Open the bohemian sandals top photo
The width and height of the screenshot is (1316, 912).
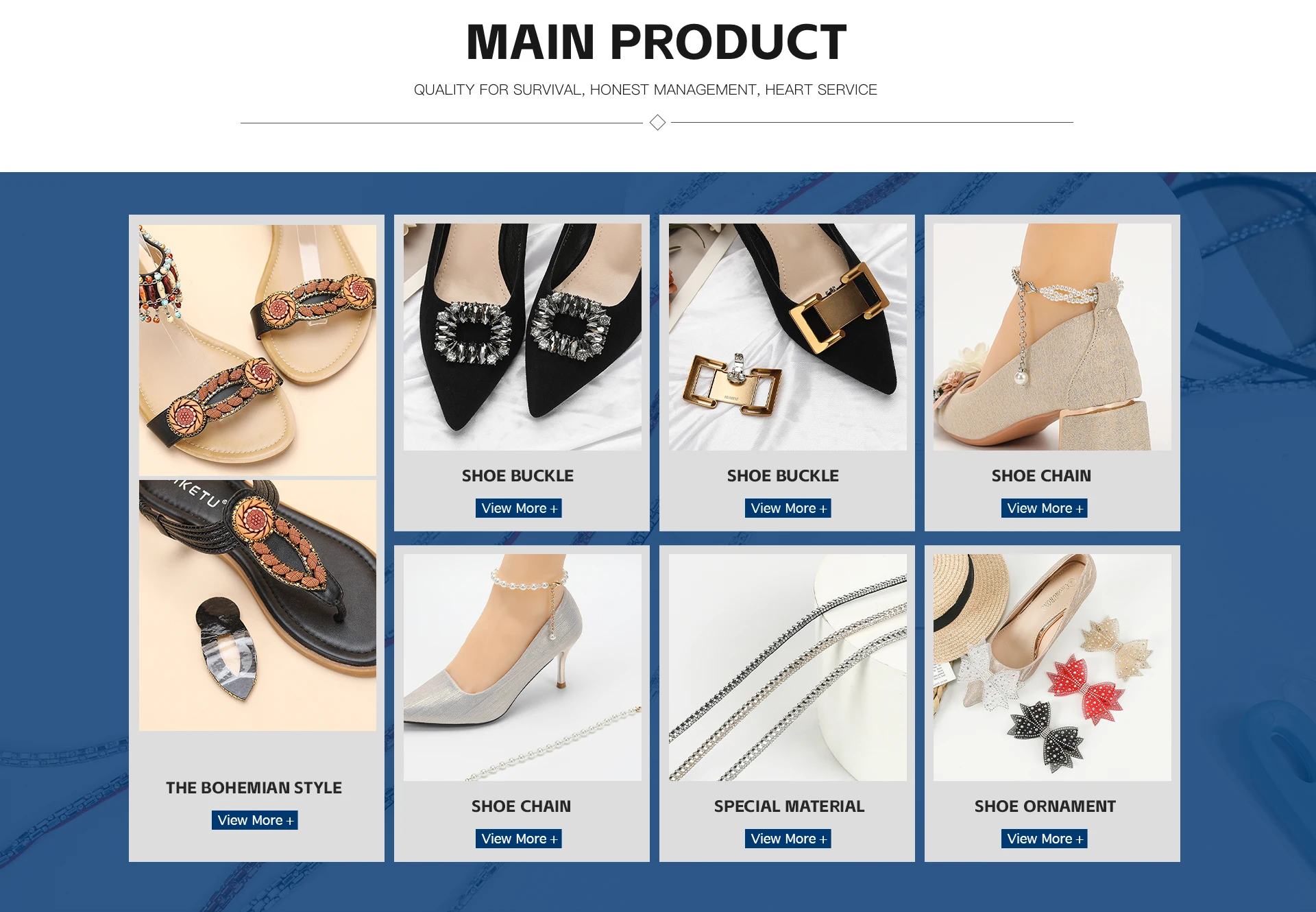257,350
